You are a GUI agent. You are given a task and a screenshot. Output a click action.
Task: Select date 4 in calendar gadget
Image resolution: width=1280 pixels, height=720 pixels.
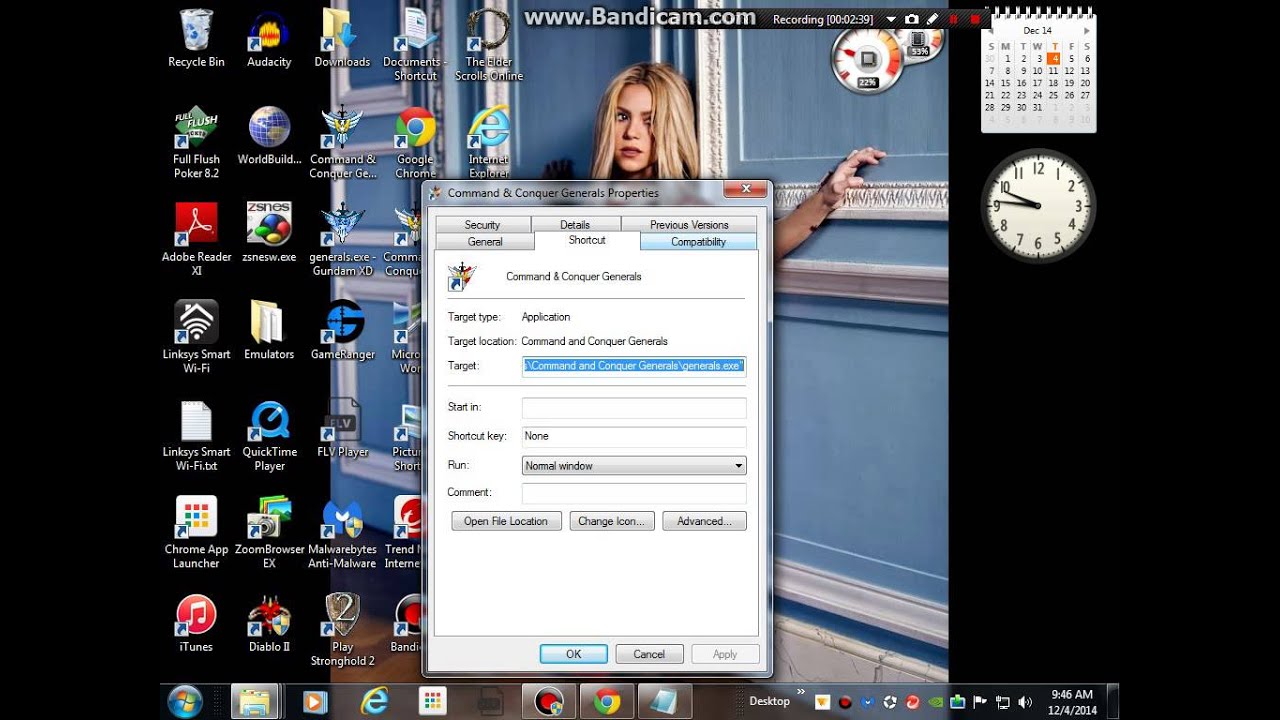[x=1054, y=59]
